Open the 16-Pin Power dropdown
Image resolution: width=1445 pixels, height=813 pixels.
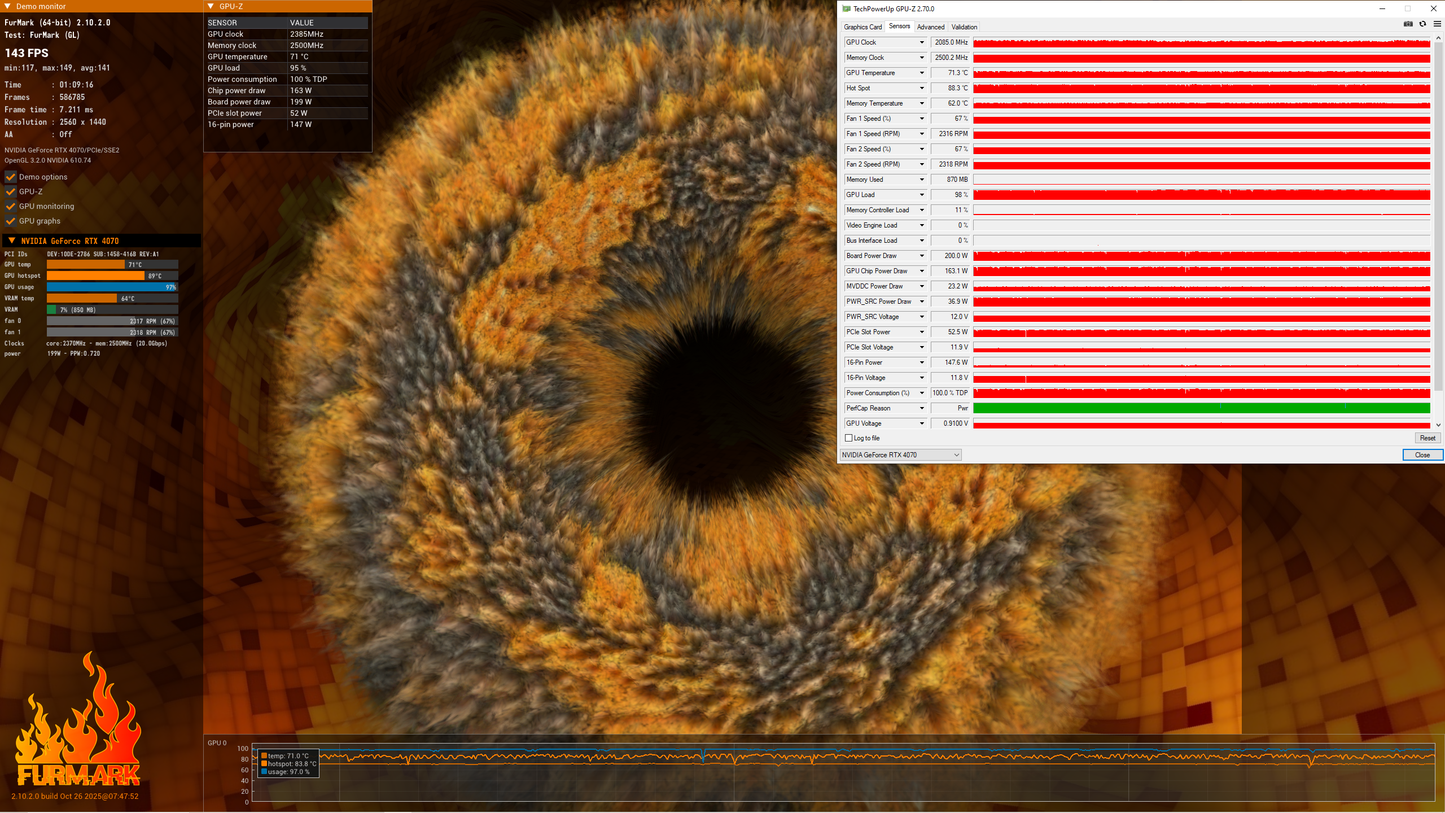922,363
